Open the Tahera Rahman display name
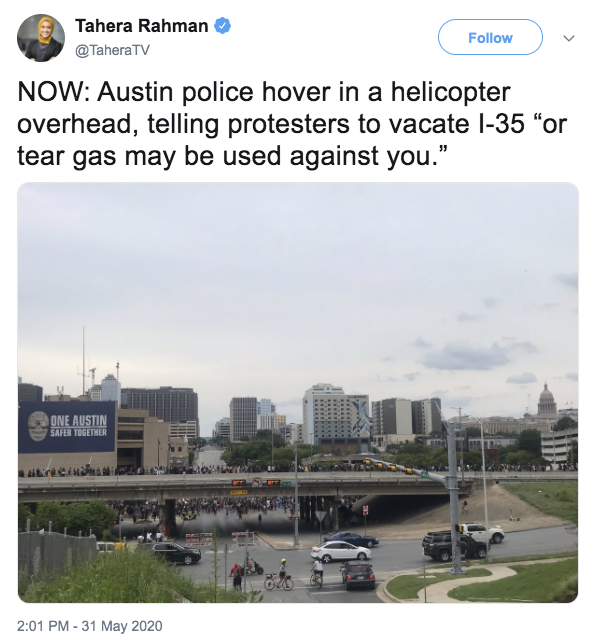 tap(142, 26)
